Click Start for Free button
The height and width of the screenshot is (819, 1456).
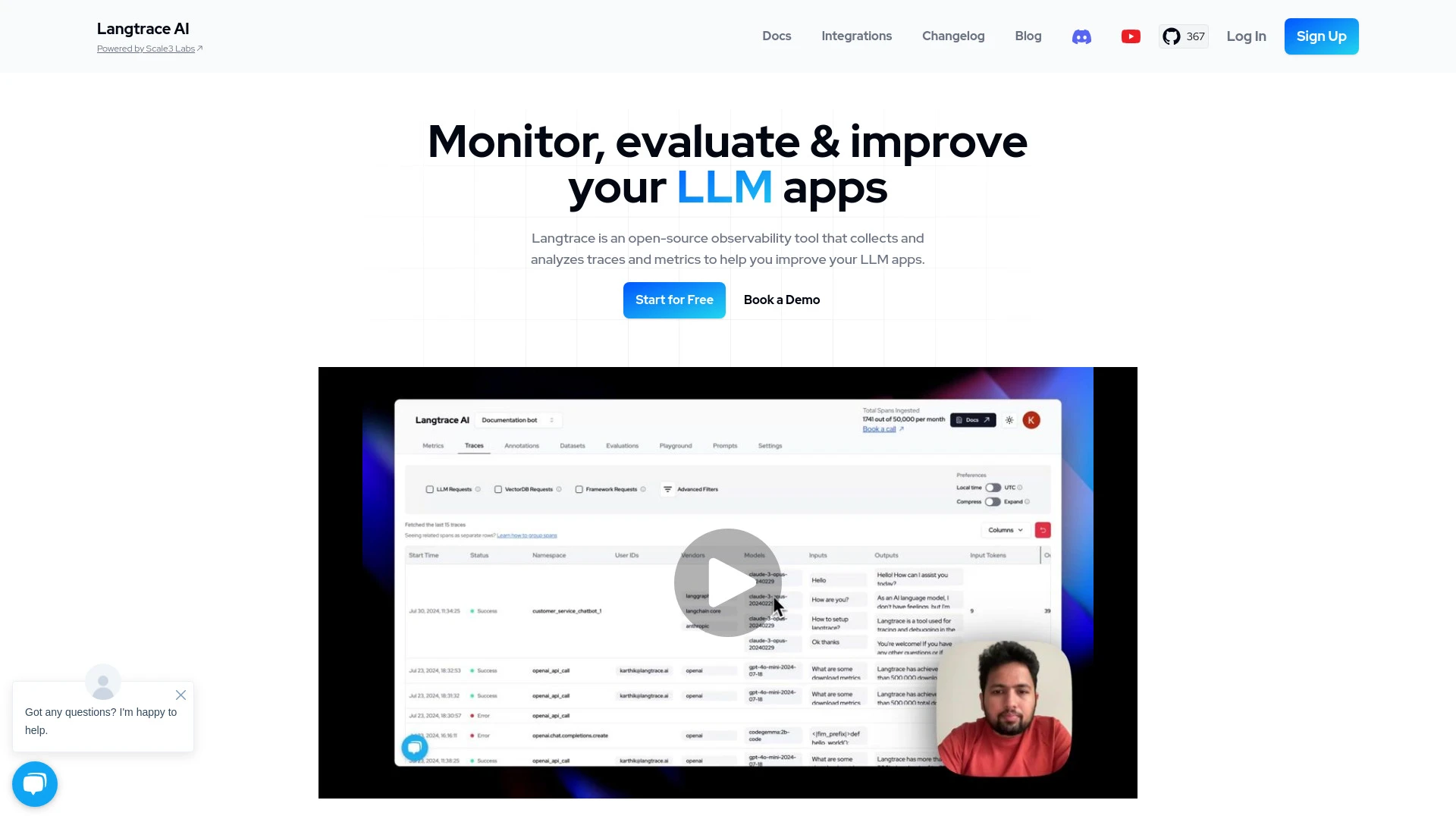click(x=674, y=300)
